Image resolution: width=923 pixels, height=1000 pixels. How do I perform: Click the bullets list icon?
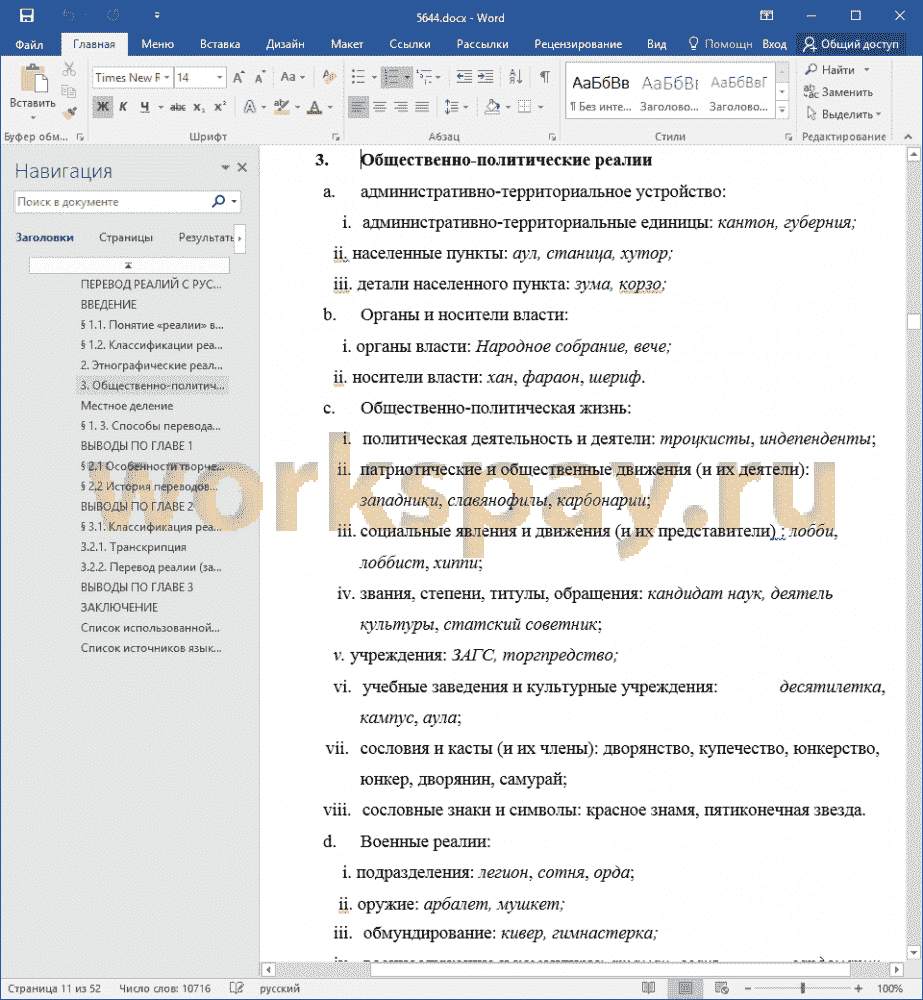tap(358, 77)
